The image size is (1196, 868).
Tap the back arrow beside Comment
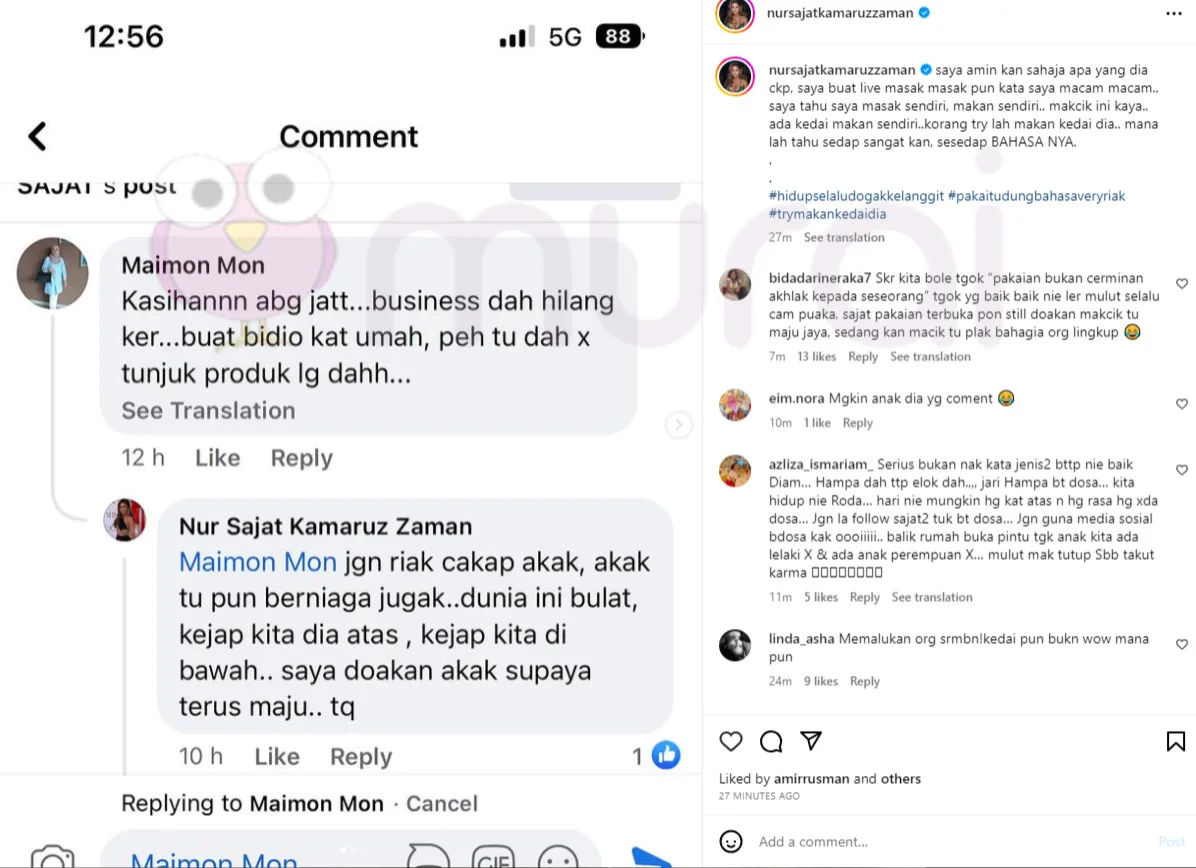click(x=37, y=137)
